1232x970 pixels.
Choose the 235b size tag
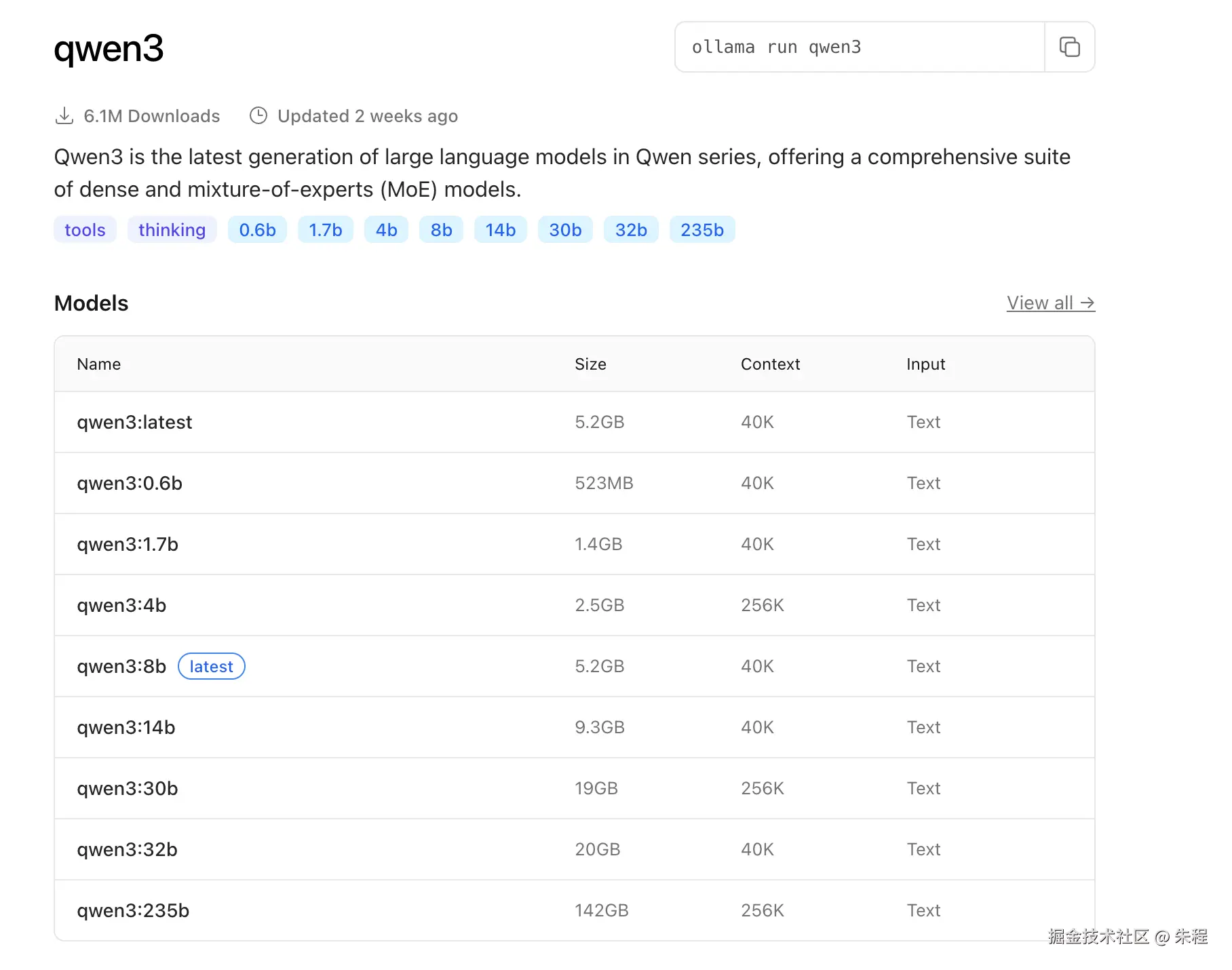702,230
